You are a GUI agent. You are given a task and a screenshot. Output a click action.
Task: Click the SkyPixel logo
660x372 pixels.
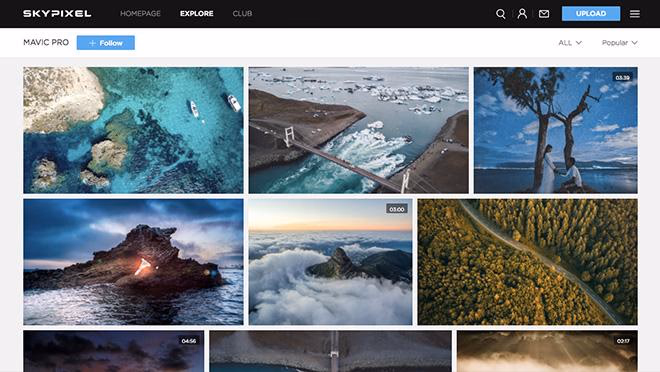click(57, 13)
